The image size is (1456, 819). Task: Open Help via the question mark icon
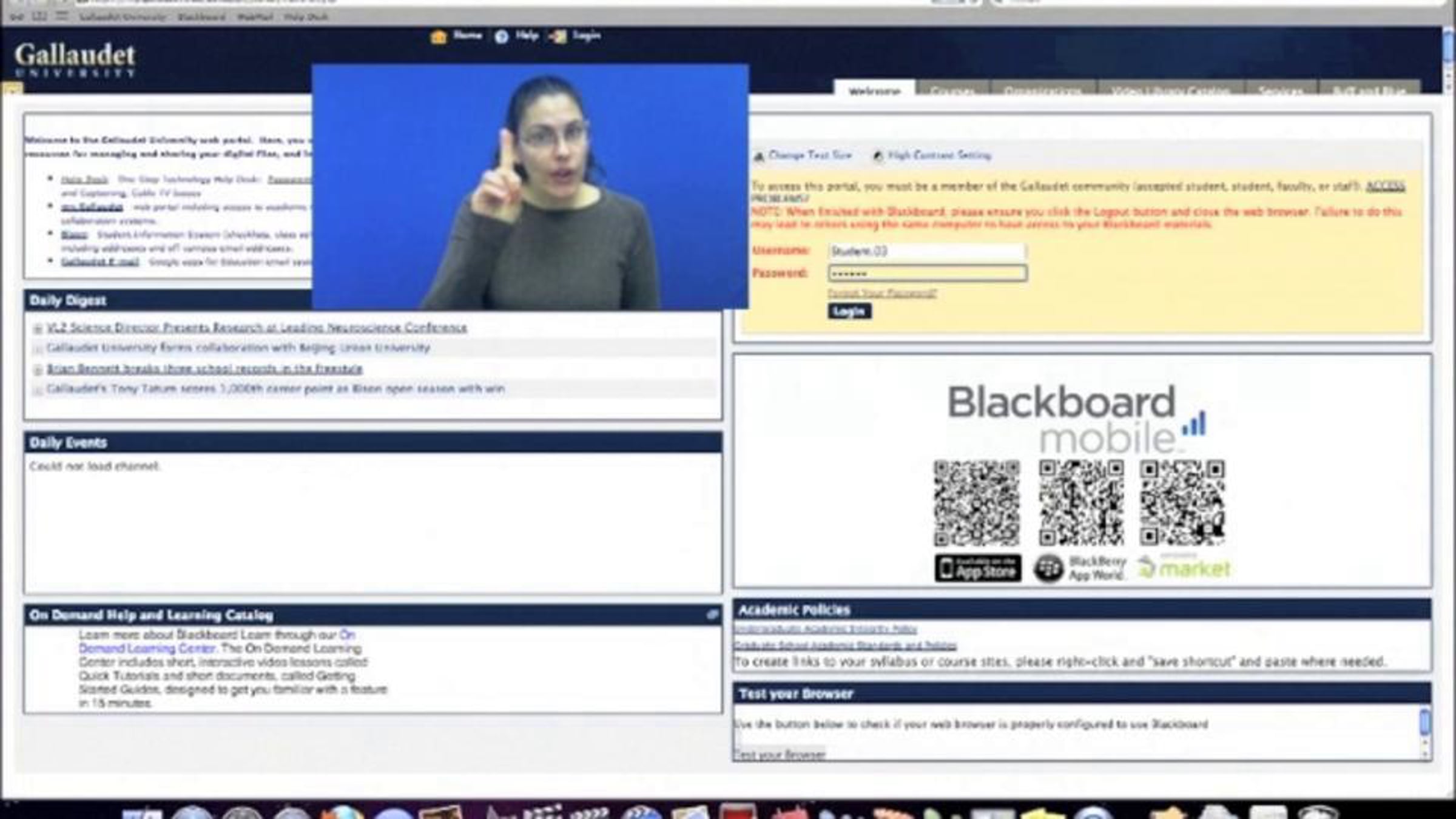tap(501, 37)
